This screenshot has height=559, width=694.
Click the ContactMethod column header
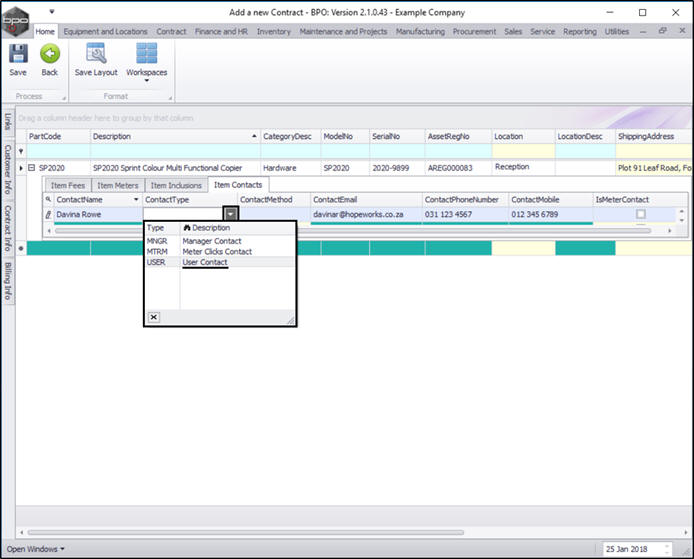(274, 200)
